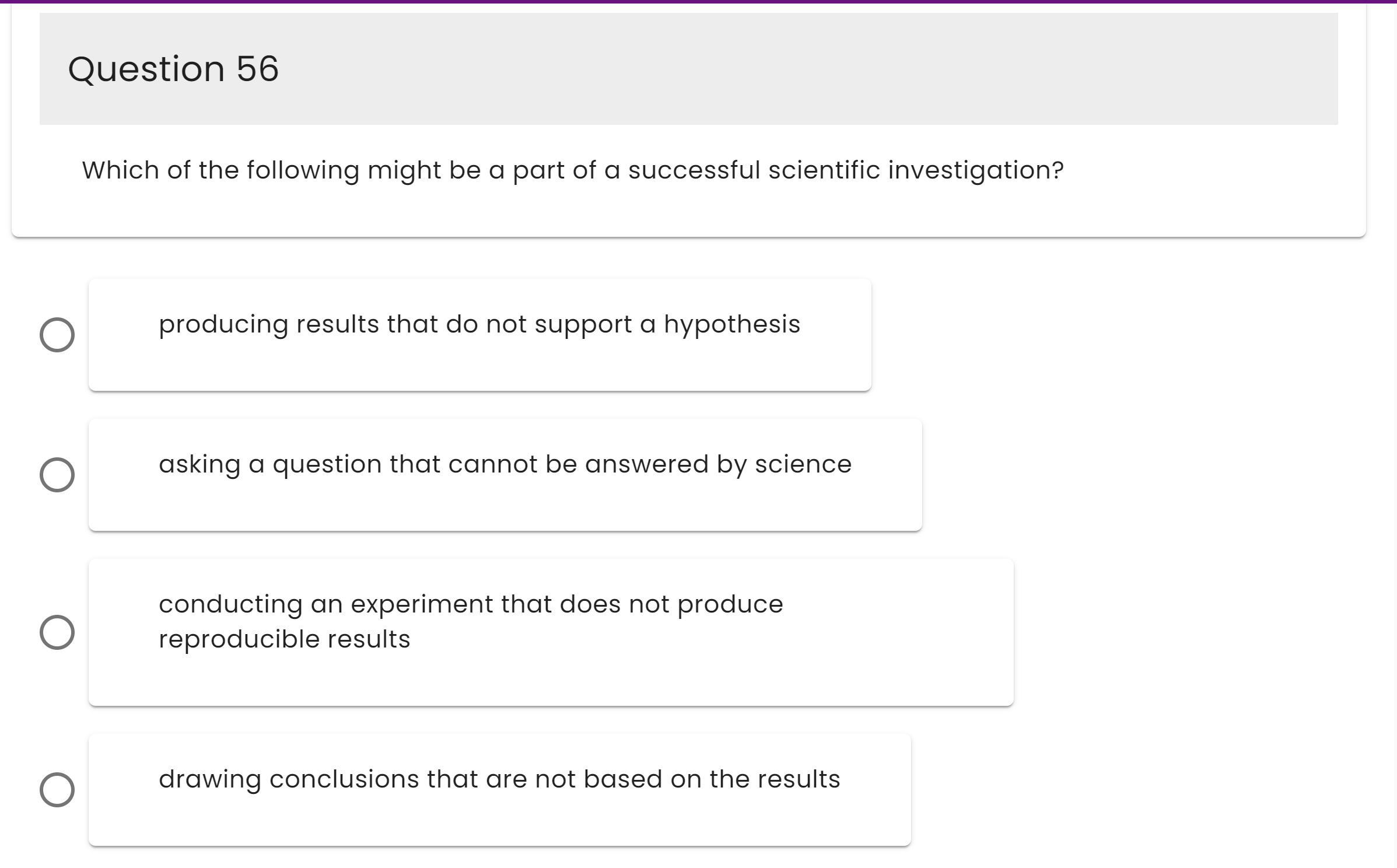Click the word 'investigation?' in the prompt
The image size is (1397, 868).
point(975,170)
